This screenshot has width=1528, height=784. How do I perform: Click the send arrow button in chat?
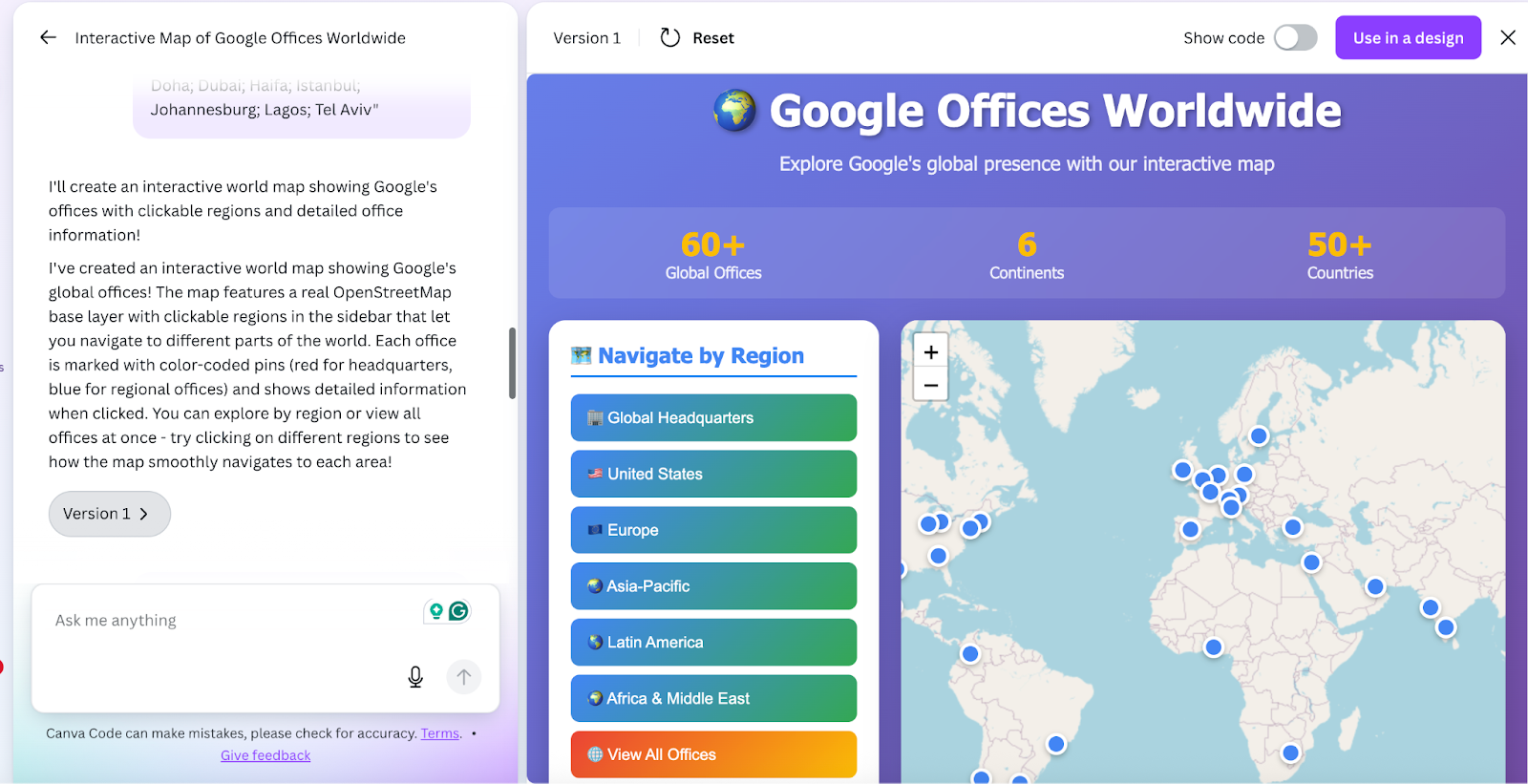click(x=463, y=677)
